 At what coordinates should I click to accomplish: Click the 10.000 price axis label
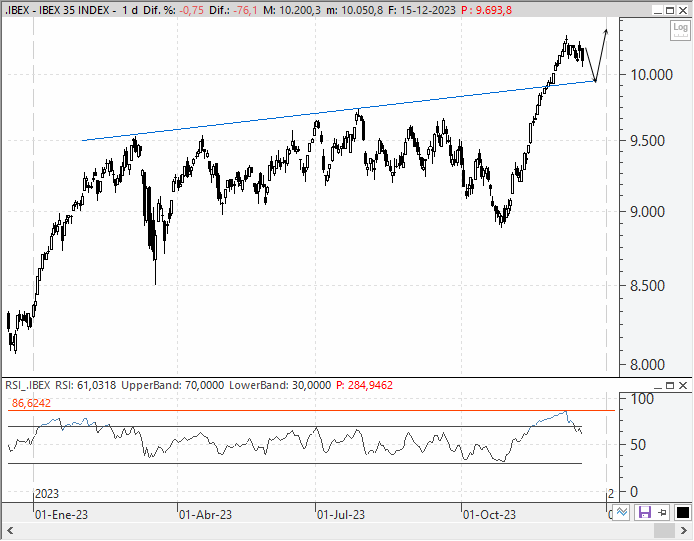652,75
